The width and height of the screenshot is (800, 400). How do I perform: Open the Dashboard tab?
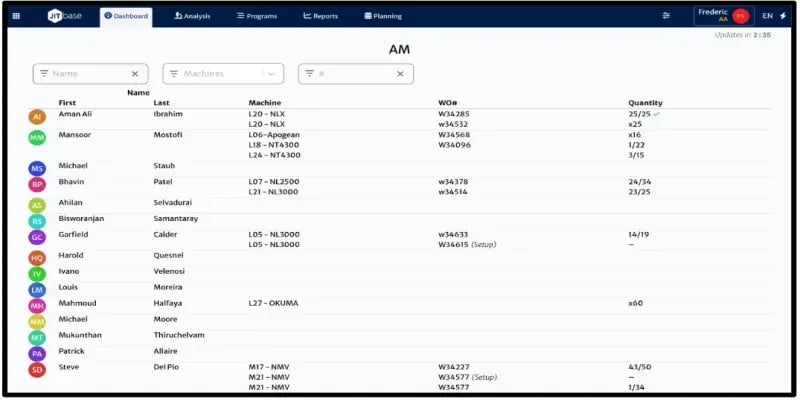pyautogui.click(x=126, y=16)
